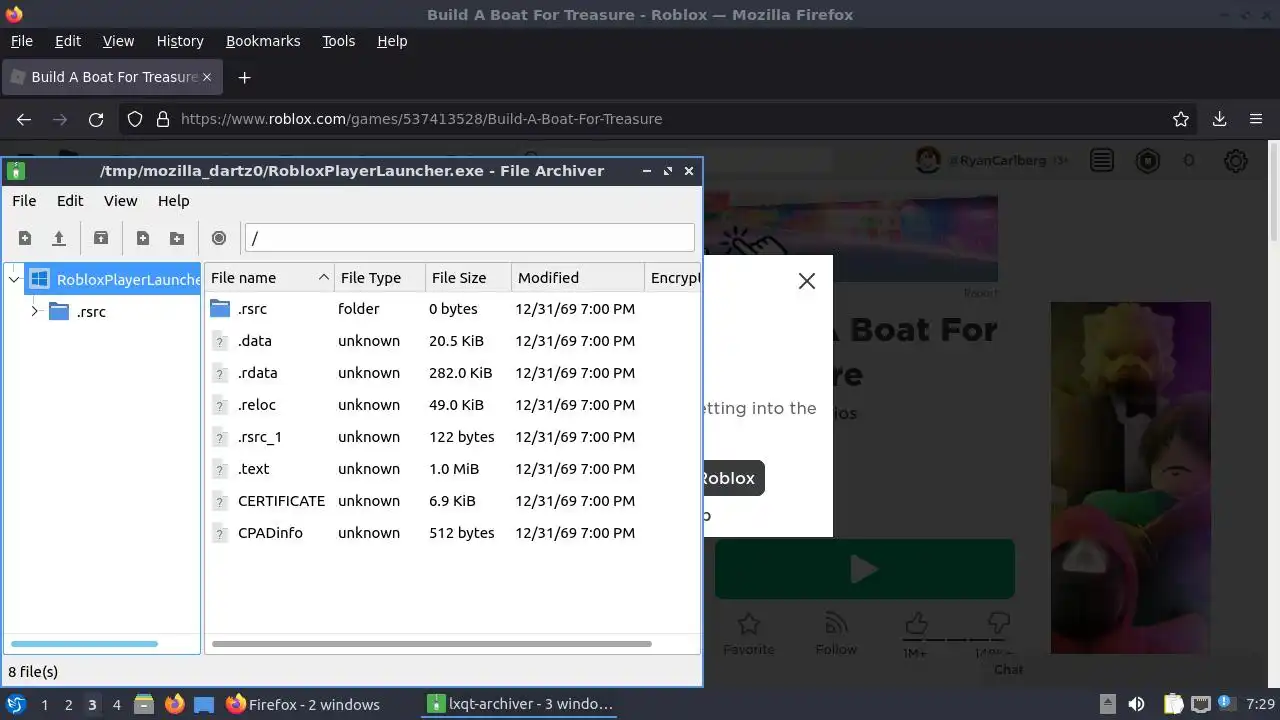The width and height of the screenshot is (1280, 720).
Task: Expand the .rsrc folder tree node
Action: 34,312
